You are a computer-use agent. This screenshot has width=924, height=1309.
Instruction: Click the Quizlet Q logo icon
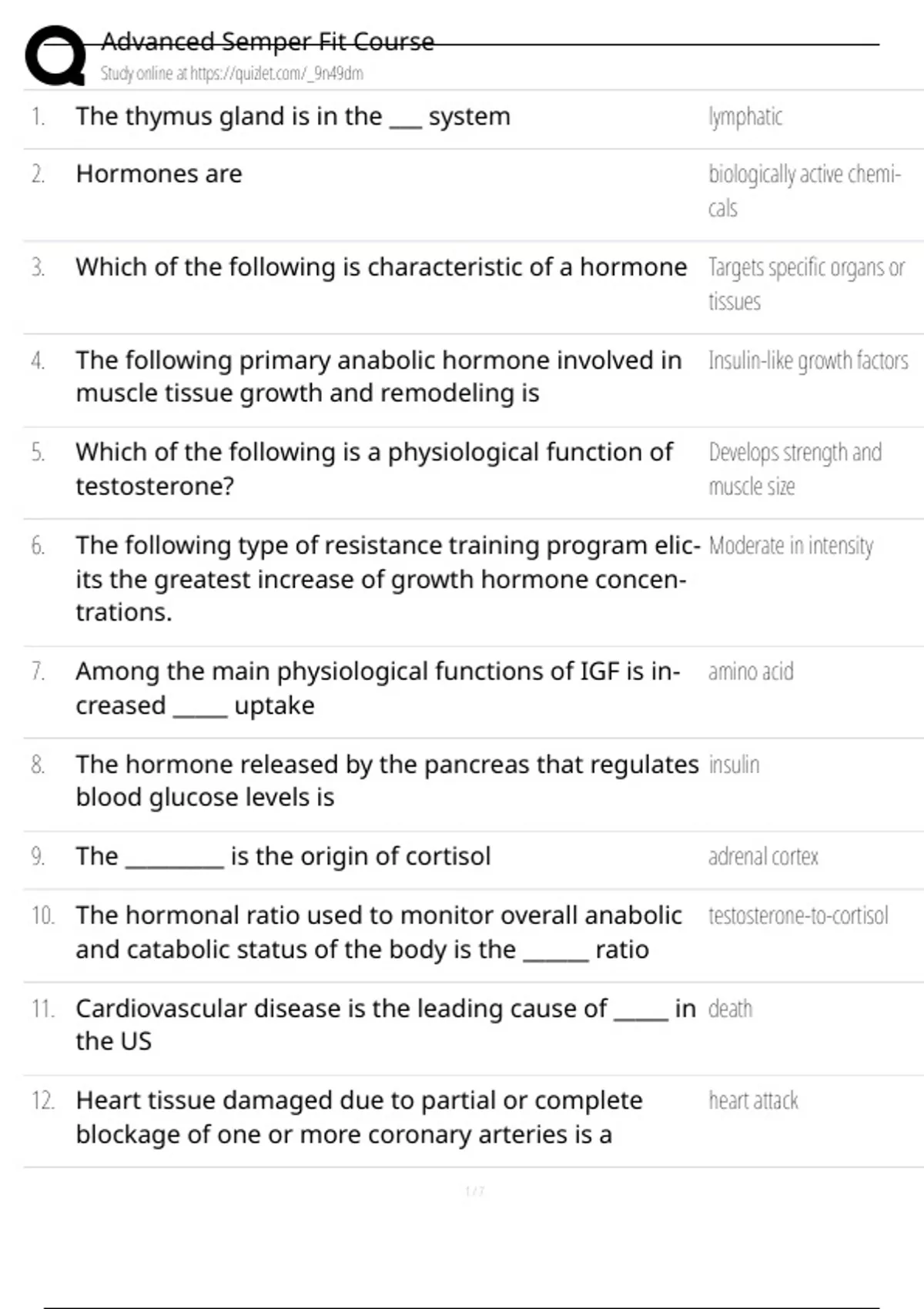tap(55, 55)
